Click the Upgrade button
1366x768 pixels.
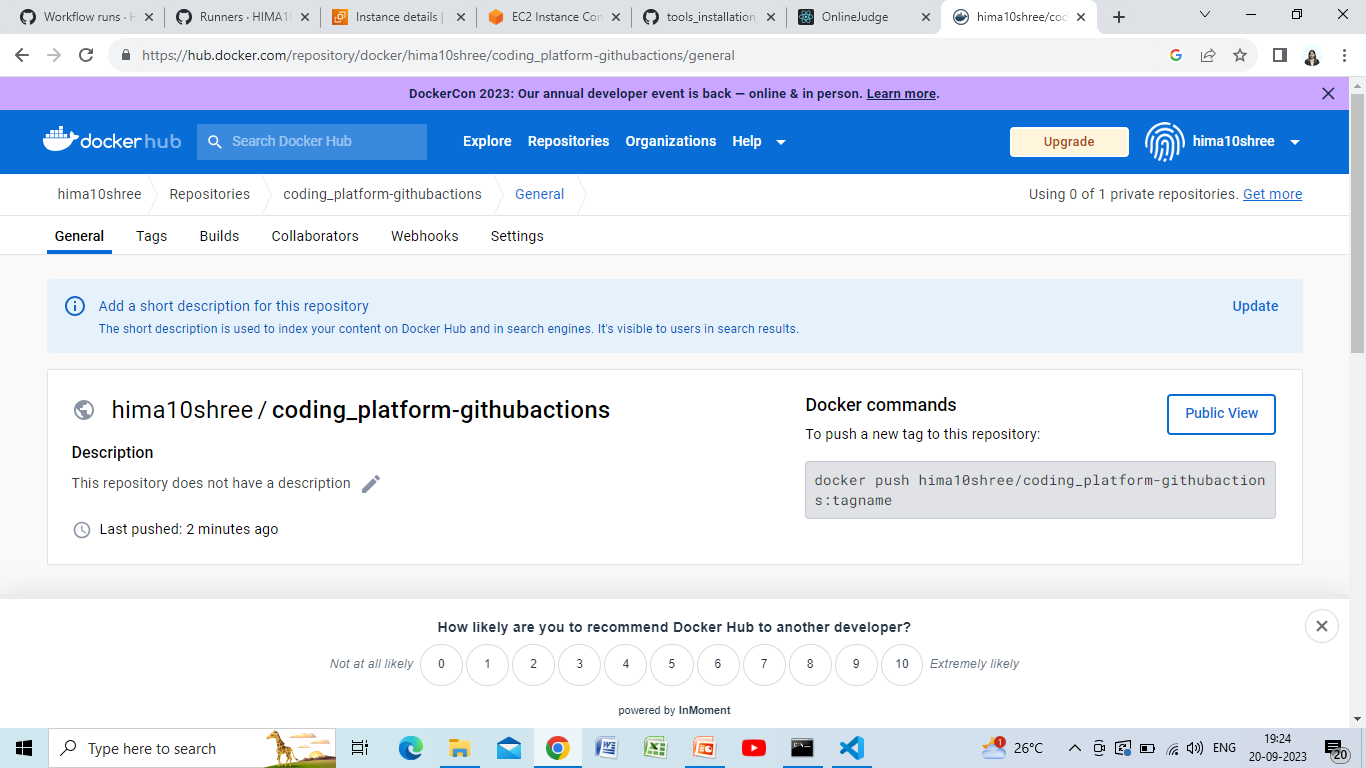pos(1069,142)
